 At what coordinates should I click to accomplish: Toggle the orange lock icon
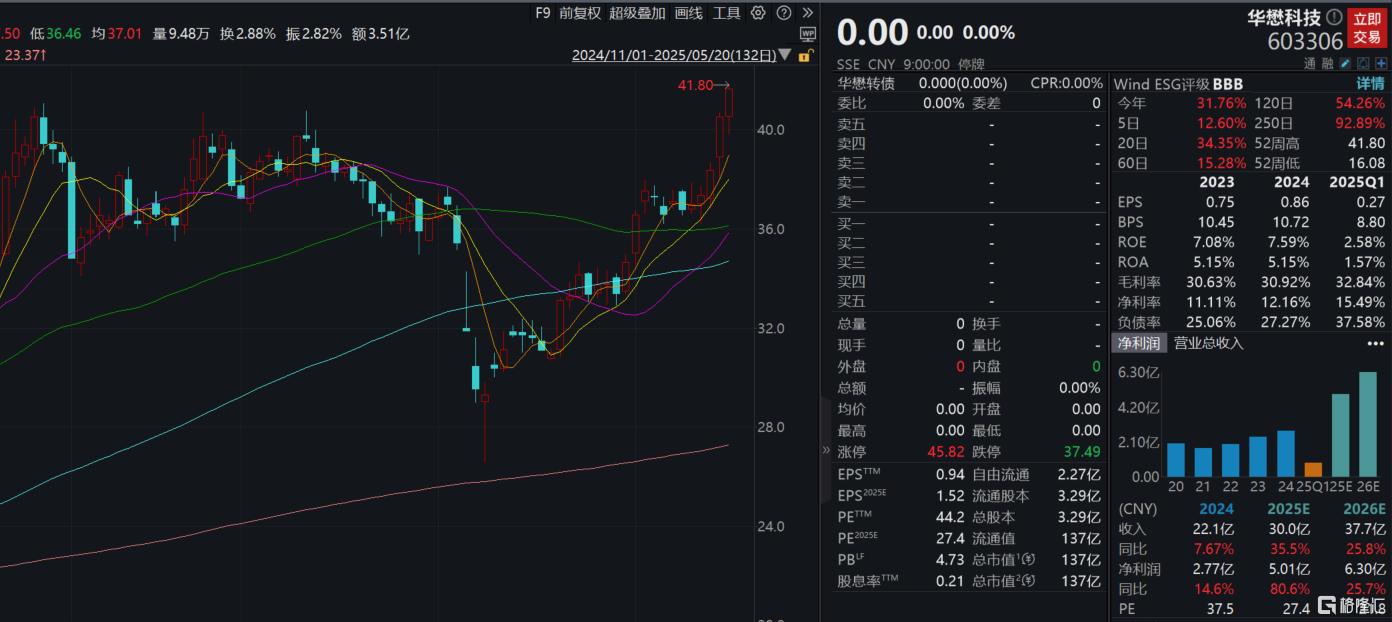(x=804, y=56)
